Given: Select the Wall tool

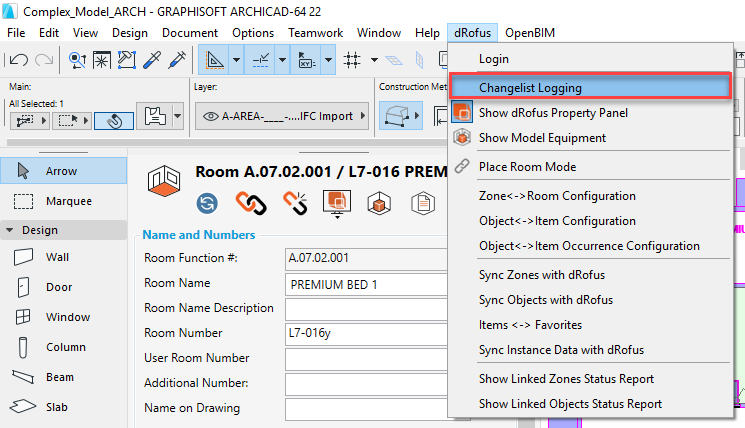Looking at the screenshot, I should tap(57, 257).
